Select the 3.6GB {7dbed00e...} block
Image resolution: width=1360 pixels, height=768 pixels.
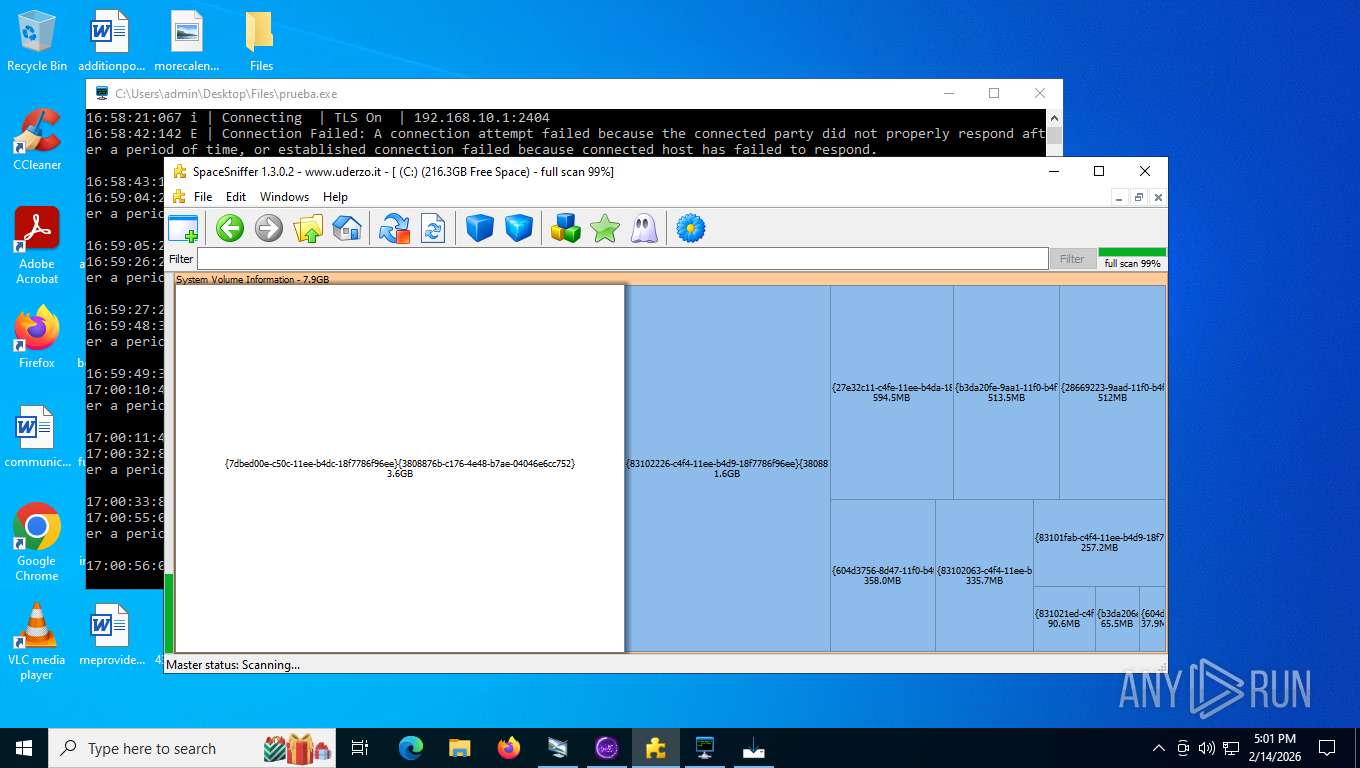pos(400,468)
